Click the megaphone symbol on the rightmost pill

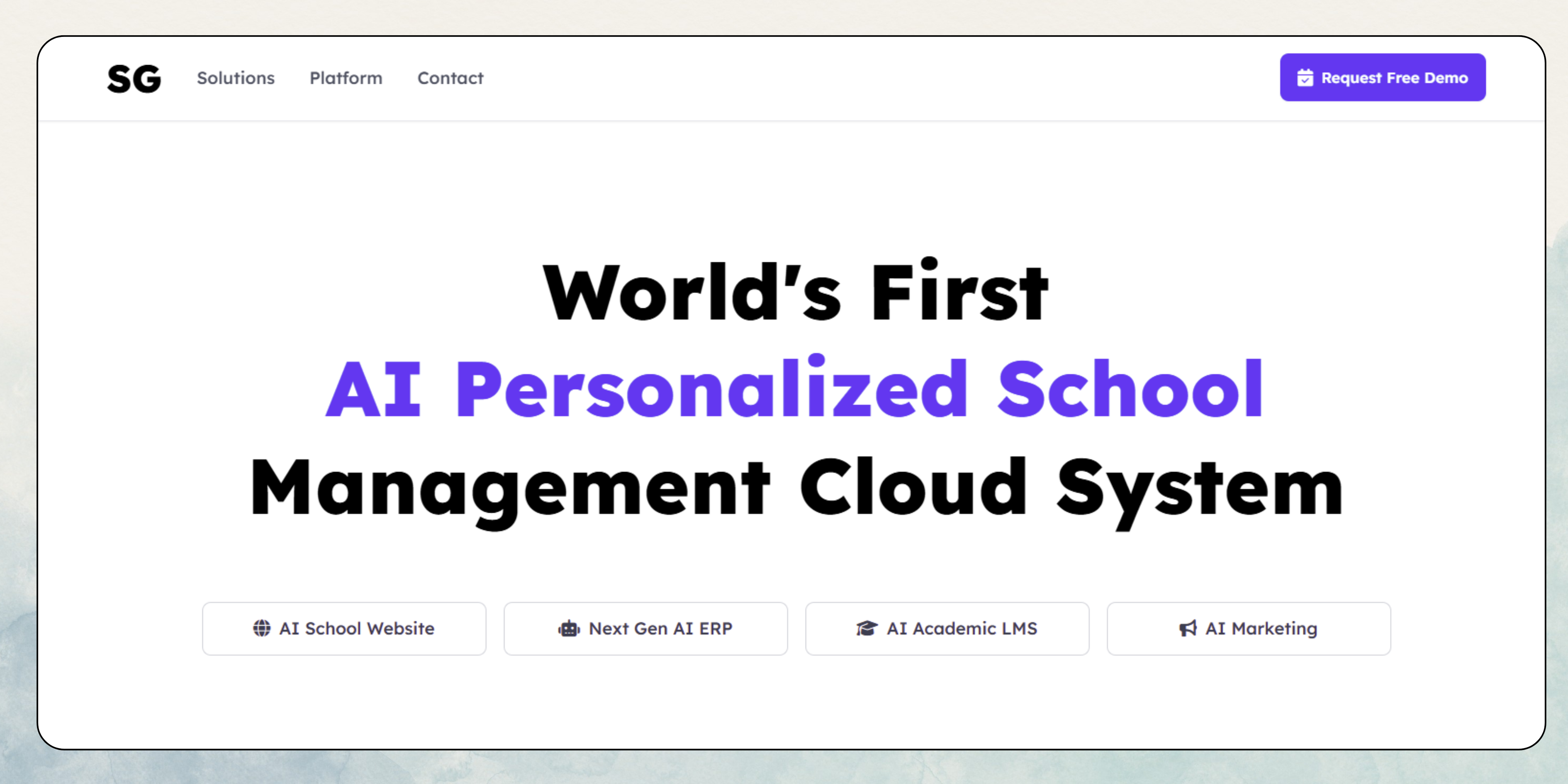pyautogui.click(x=1187, y=628)
